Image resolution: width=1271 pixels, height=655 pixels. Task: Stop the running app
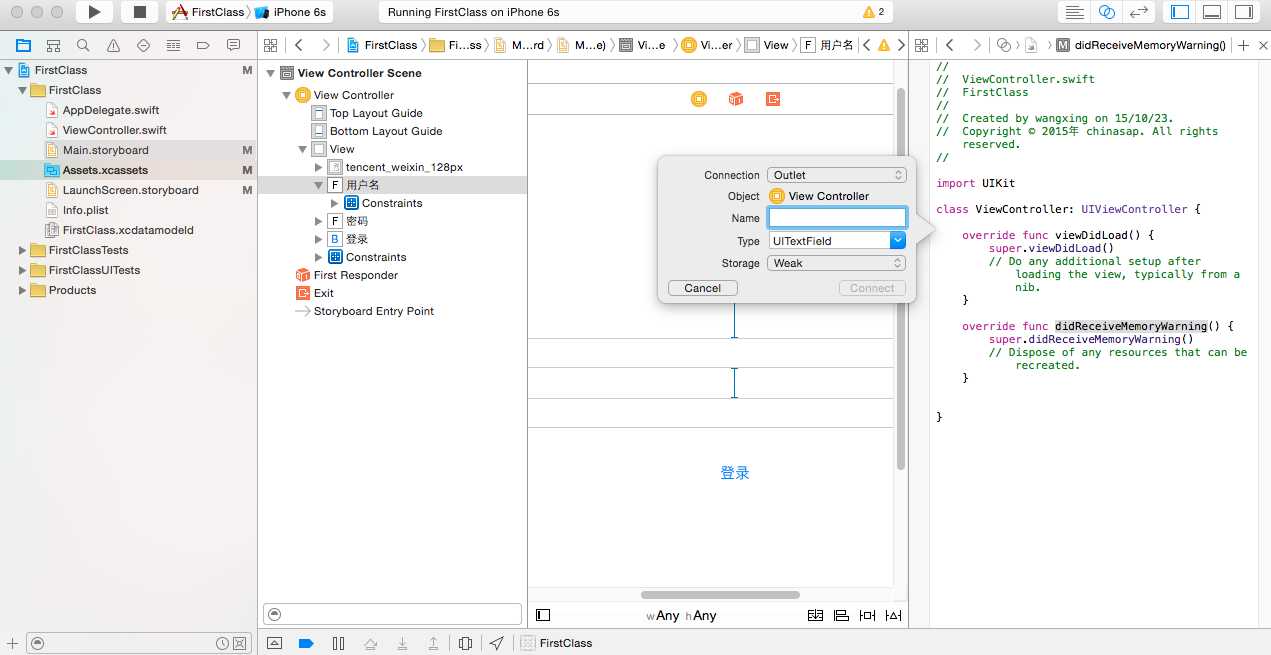click(x=140, y=12)
